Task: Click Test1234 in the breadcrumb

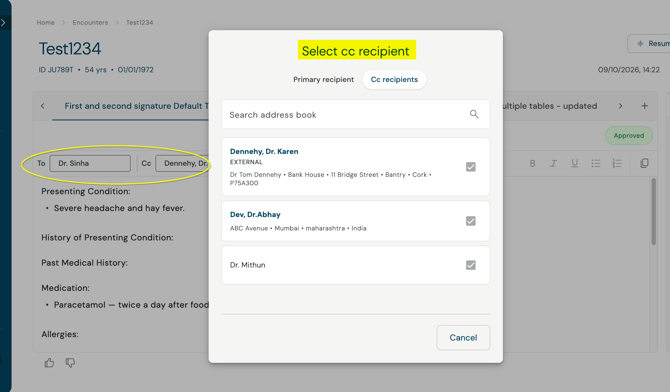Action: [139, 22]
